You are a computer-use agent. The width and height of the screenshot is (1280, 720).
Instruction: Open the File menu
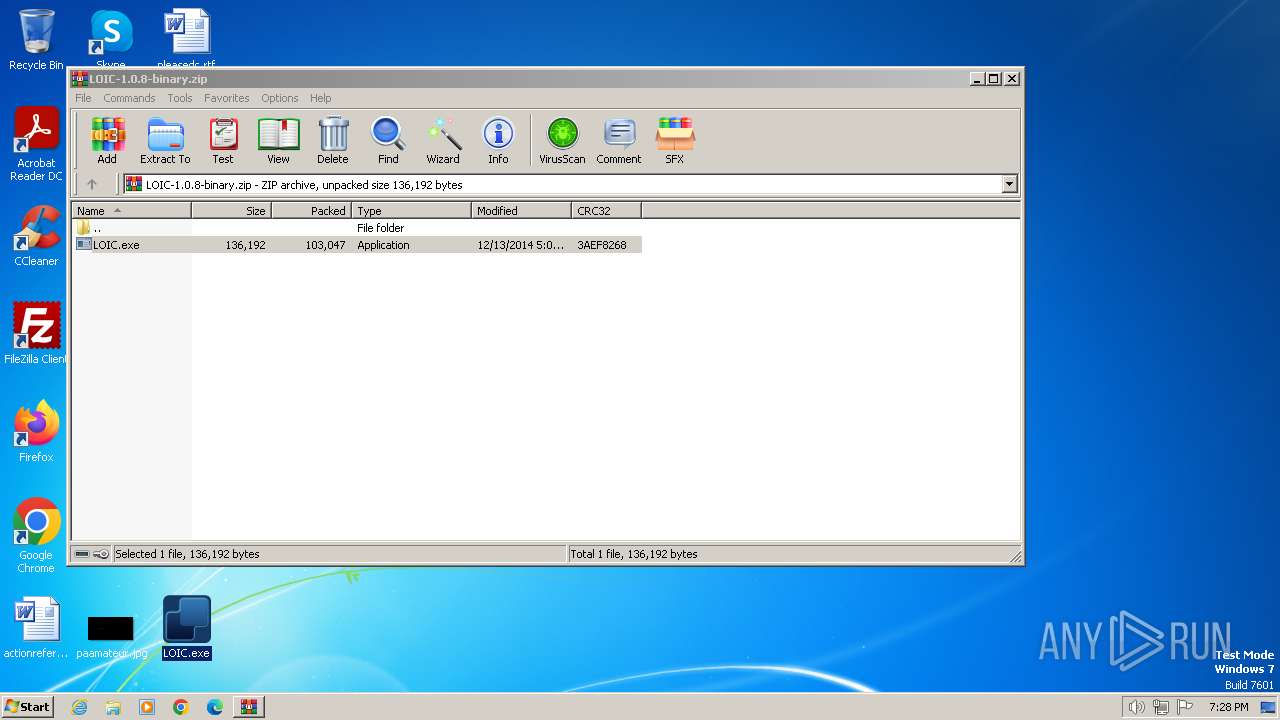point(83,98)
